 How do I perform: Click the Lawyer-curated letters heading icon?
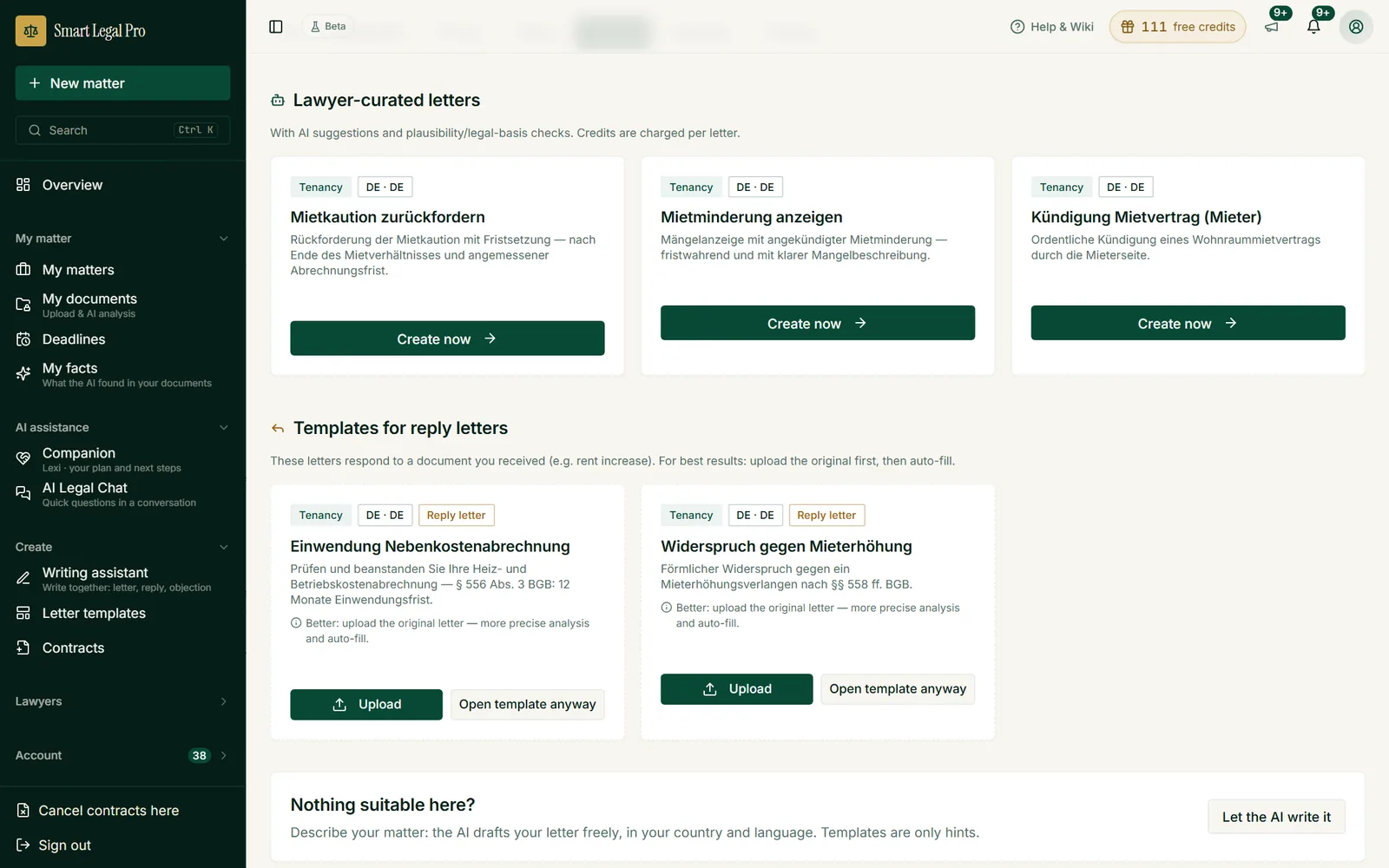(278, 101)
